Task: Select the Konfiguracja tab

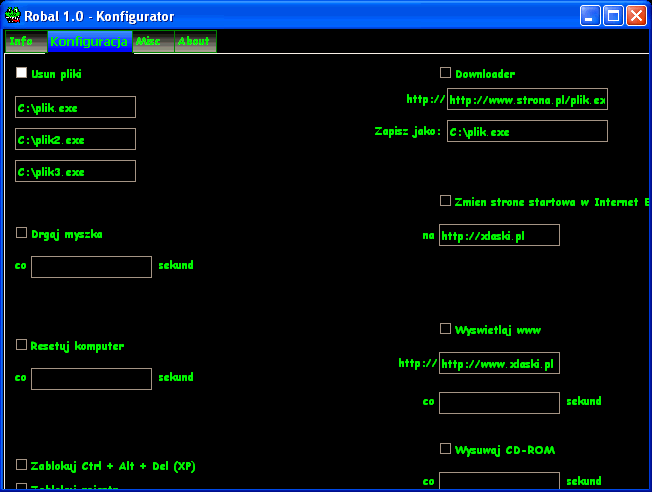Action: 89,42
